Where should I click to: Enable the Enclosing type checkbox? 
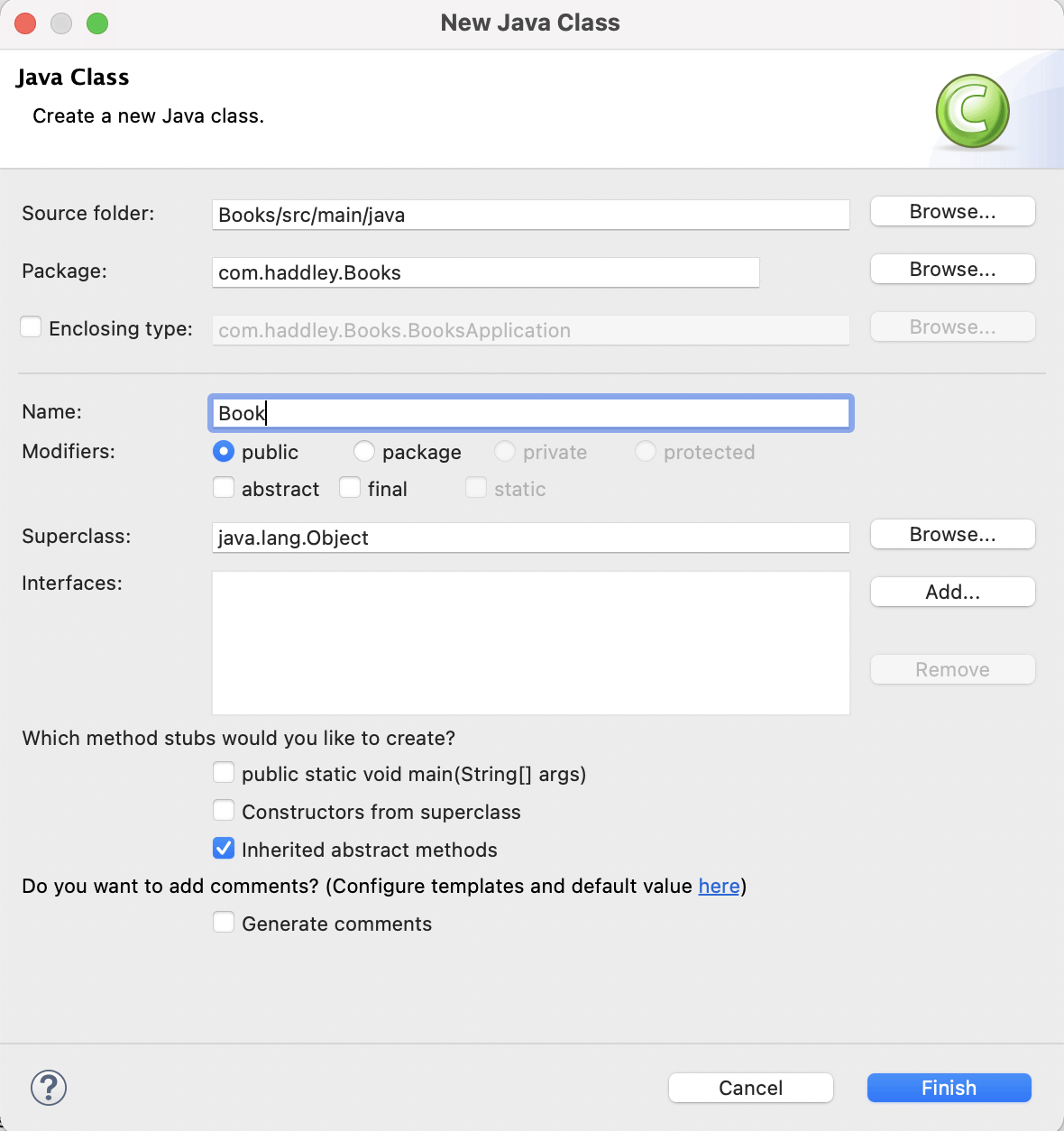[x=31, y=326]
